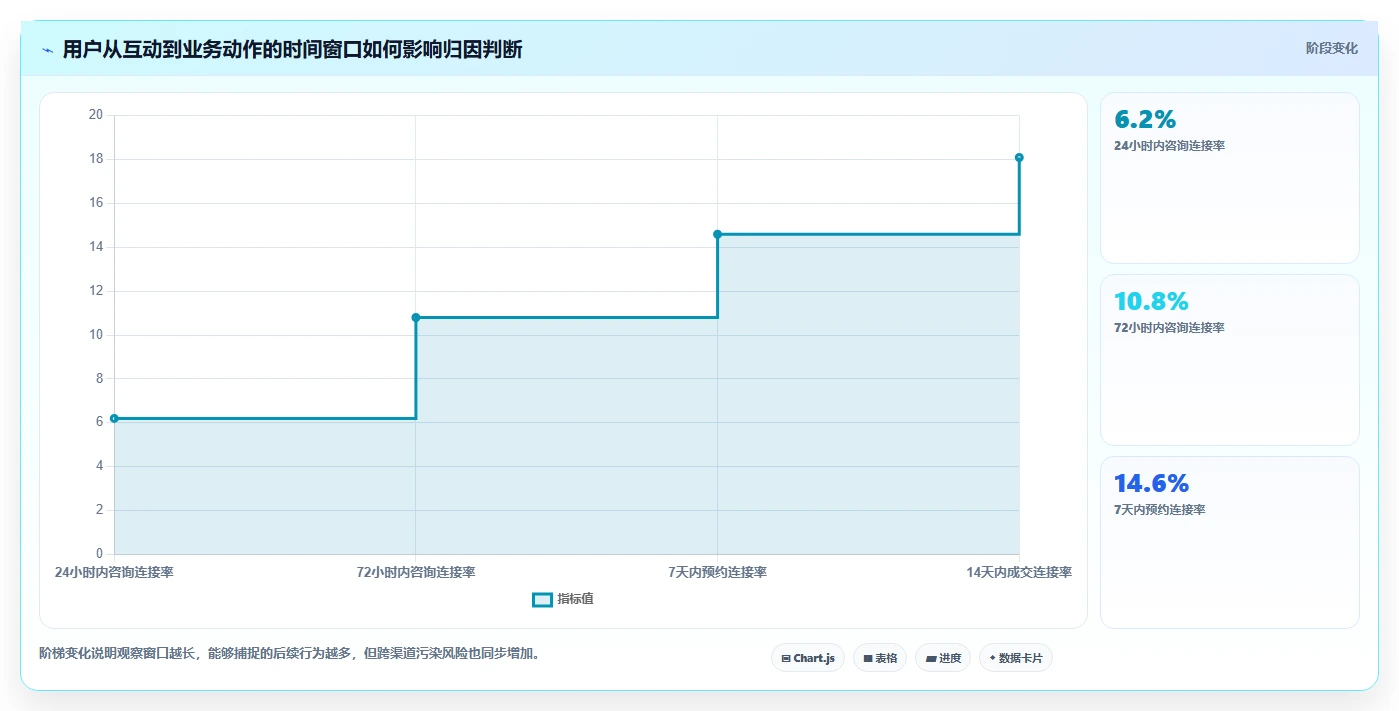Click the 6.2% card value
The height and width of the screenshot is (711, 1399).
(x=1145, y=120)
